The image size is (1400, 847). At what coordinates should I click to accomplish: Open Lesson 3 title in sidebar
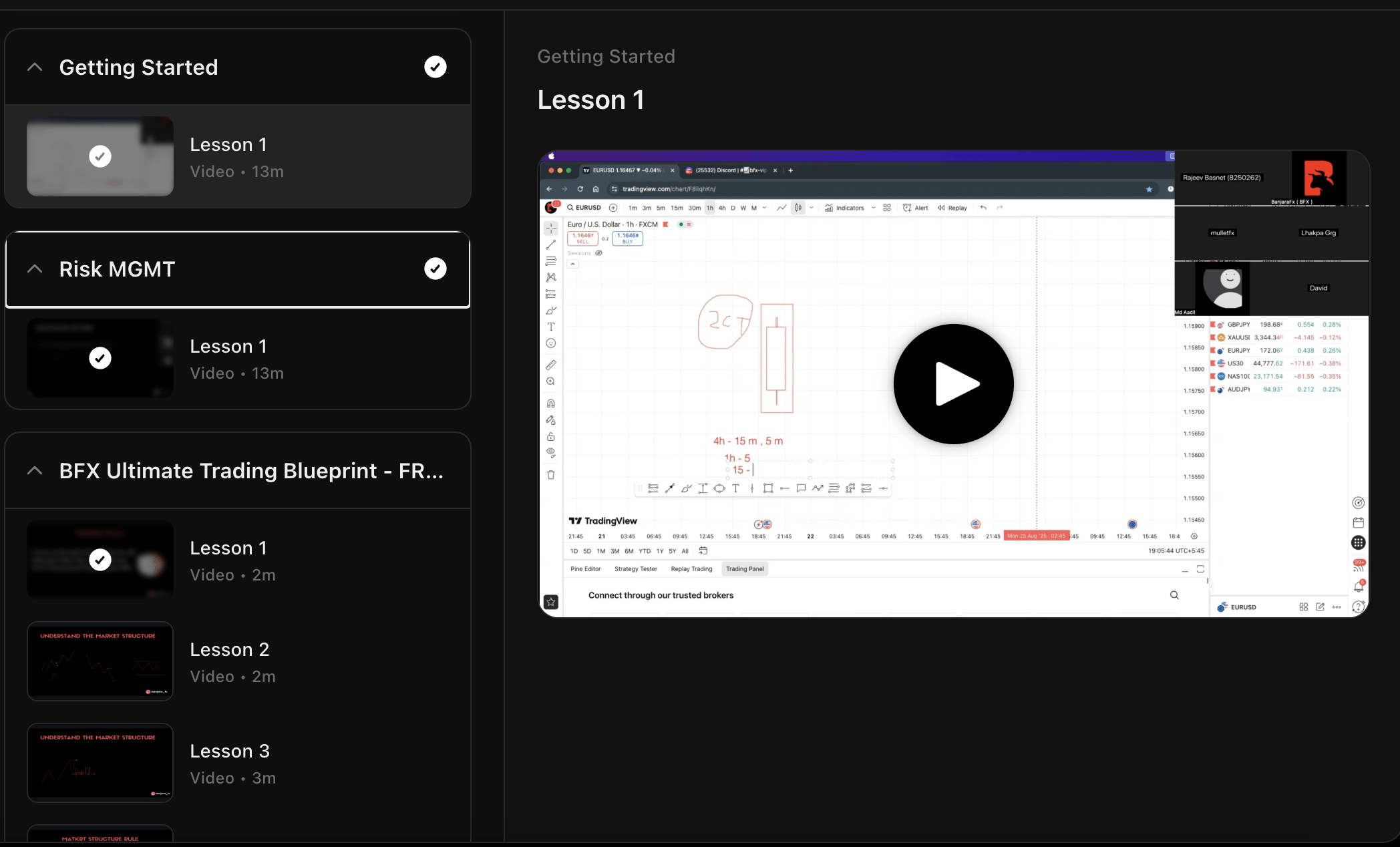pos(229,751)
